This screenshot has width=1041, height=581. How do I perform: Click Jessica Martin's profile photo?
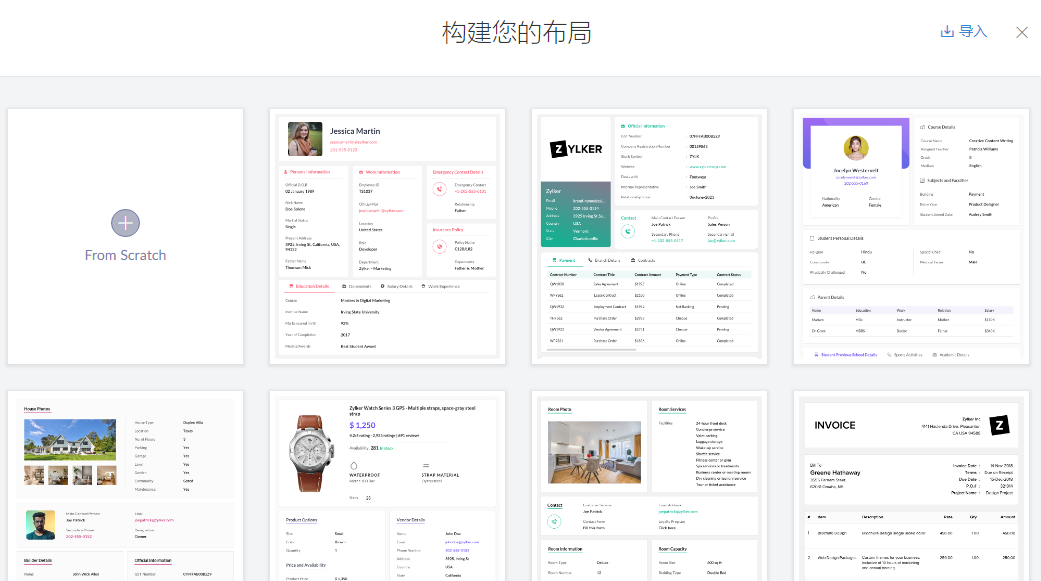tap(305, 139)
